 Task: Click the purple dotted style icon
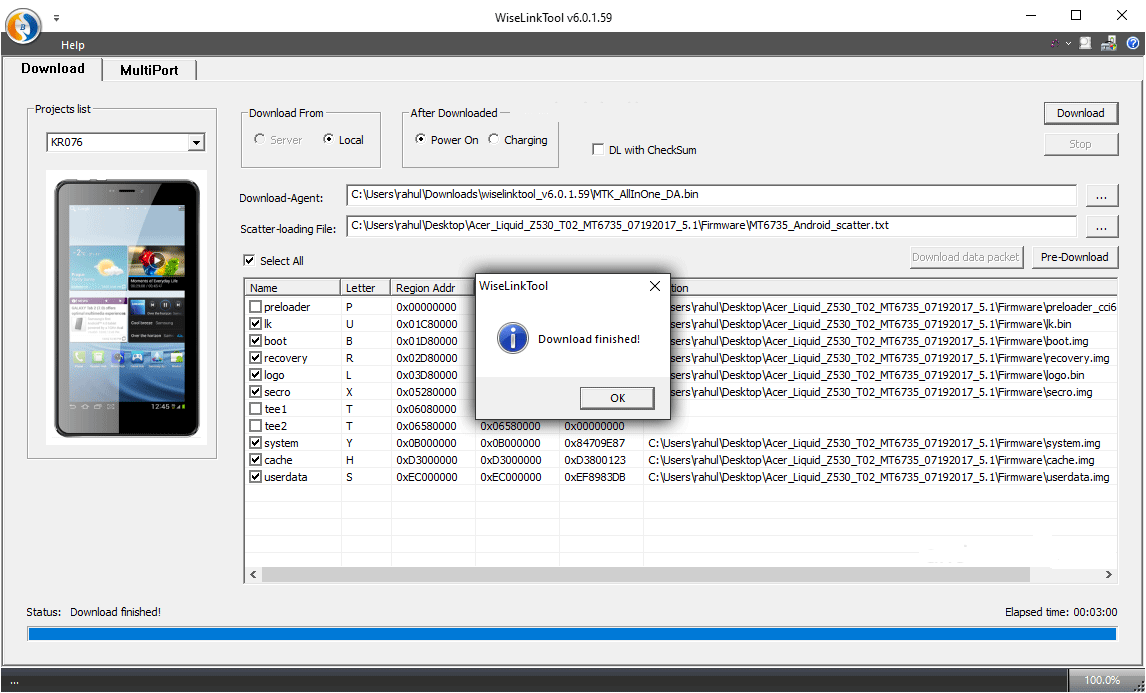1055,44
